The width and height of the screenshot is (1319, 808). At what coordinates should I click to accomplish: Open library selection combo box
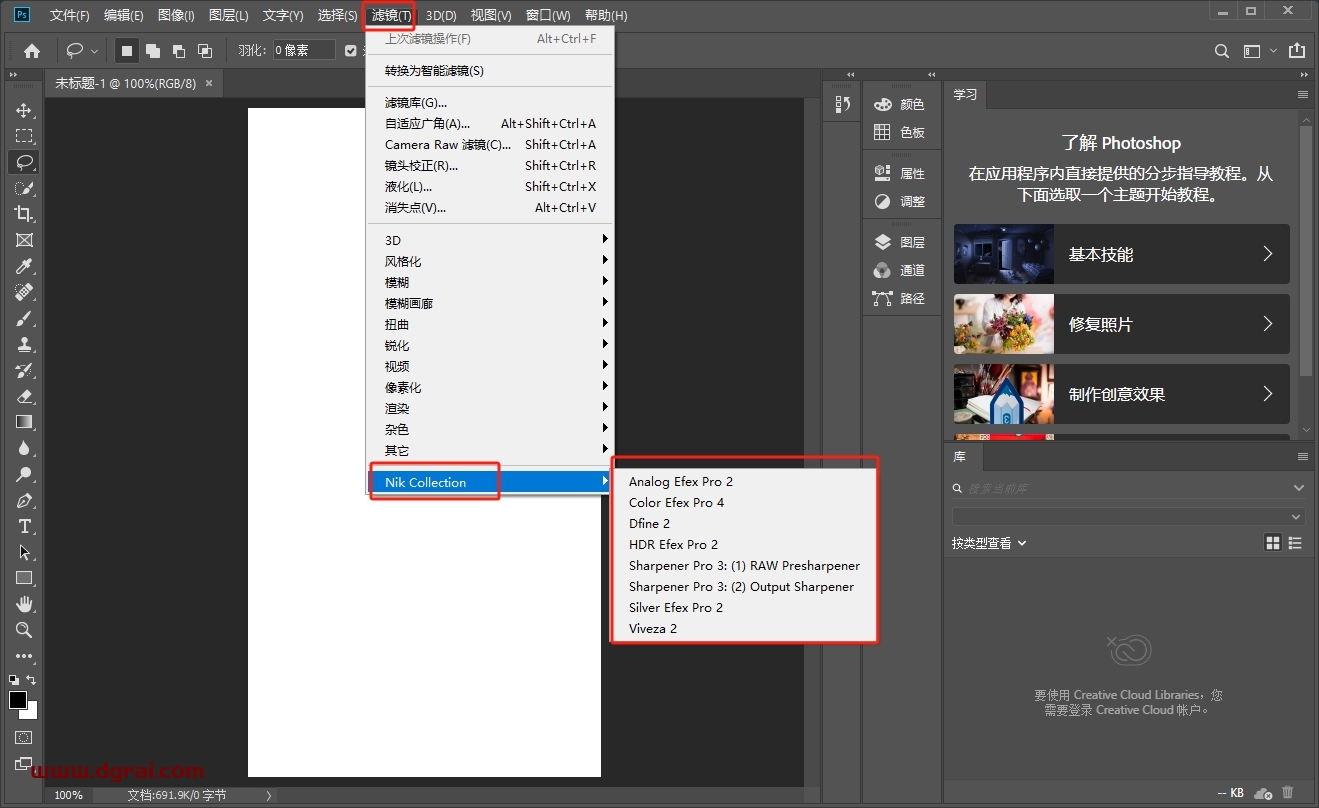click(x=1128, y=517)
